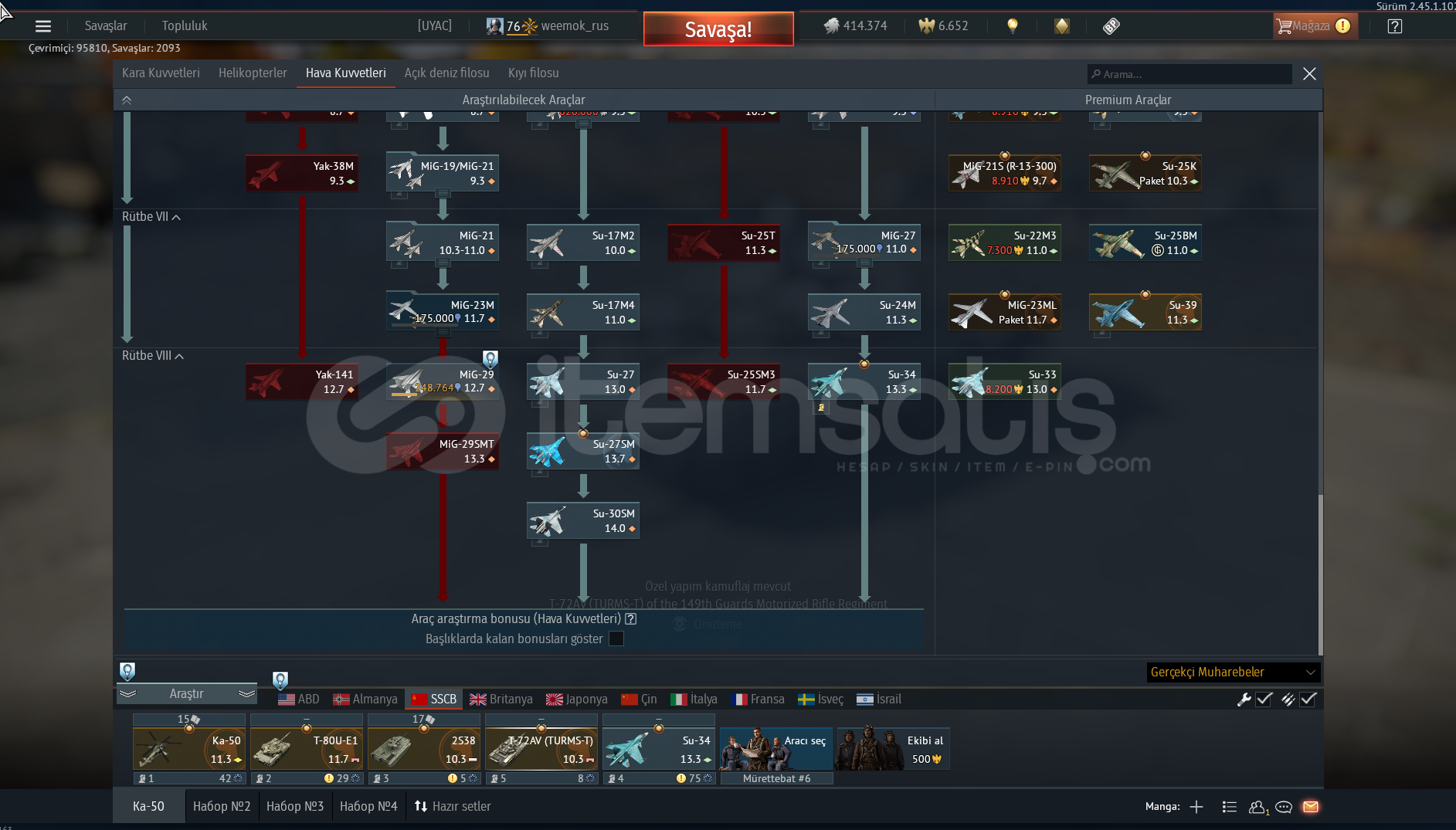Select the Su-34 crew slot in hangar bar
Viewport: 1456px width, 830px height.
point(659,749)
